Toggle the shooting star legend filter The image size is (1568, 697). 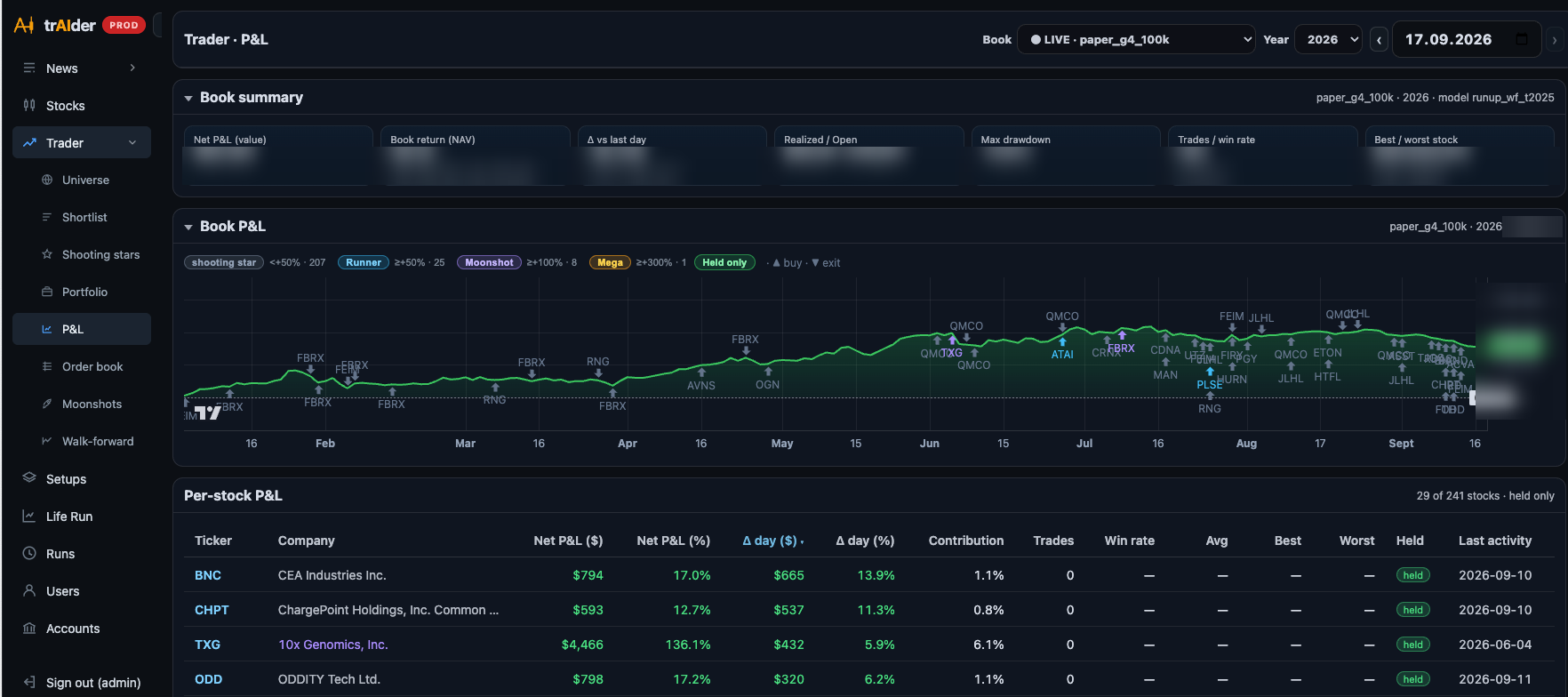coord(224,262)
